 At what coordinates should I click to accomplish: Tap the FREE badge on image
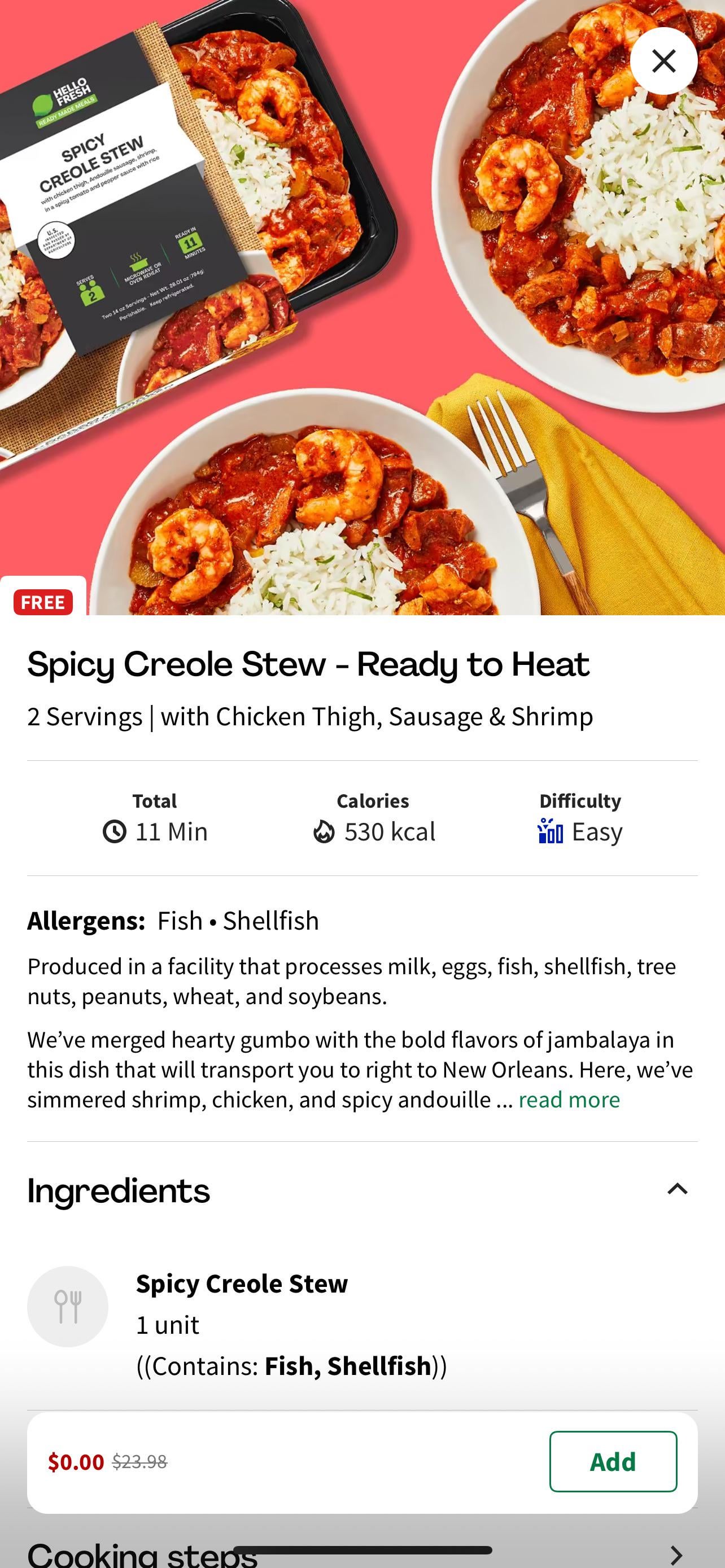[43, 601]
